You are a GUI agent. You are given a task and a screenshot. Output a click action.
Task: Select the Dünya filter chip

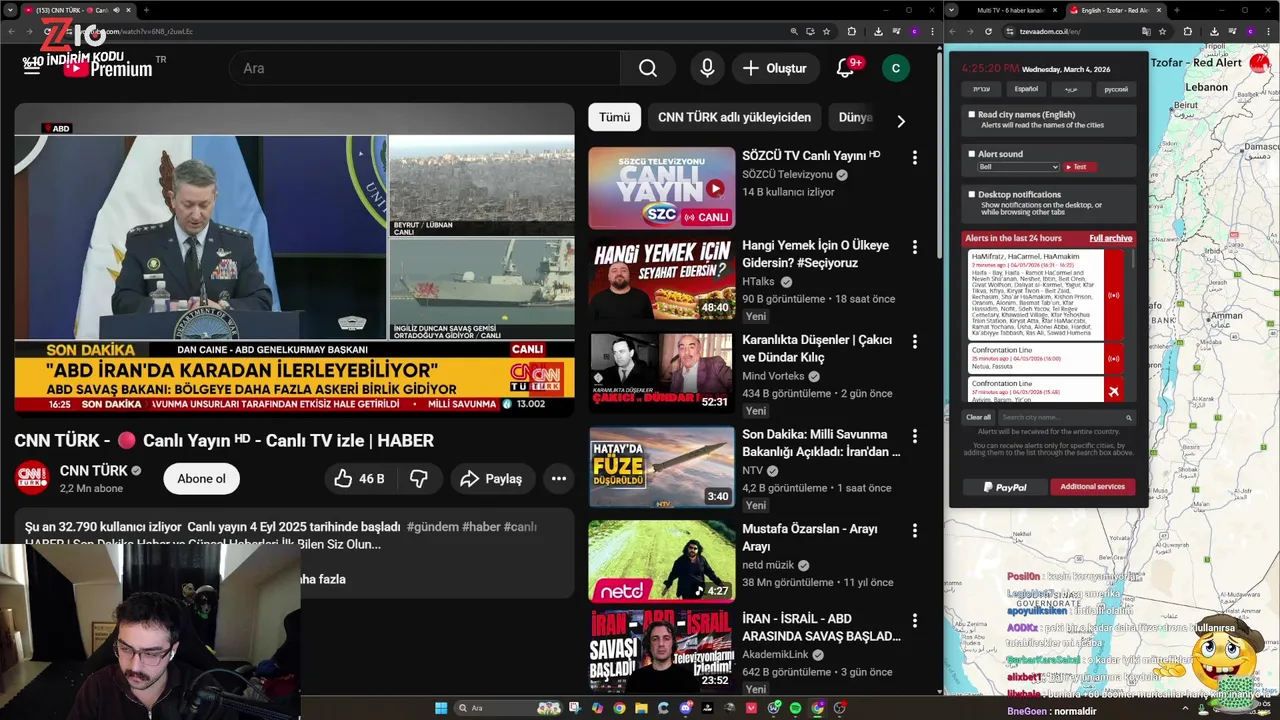pyautogui.click(x=855, y=117)
